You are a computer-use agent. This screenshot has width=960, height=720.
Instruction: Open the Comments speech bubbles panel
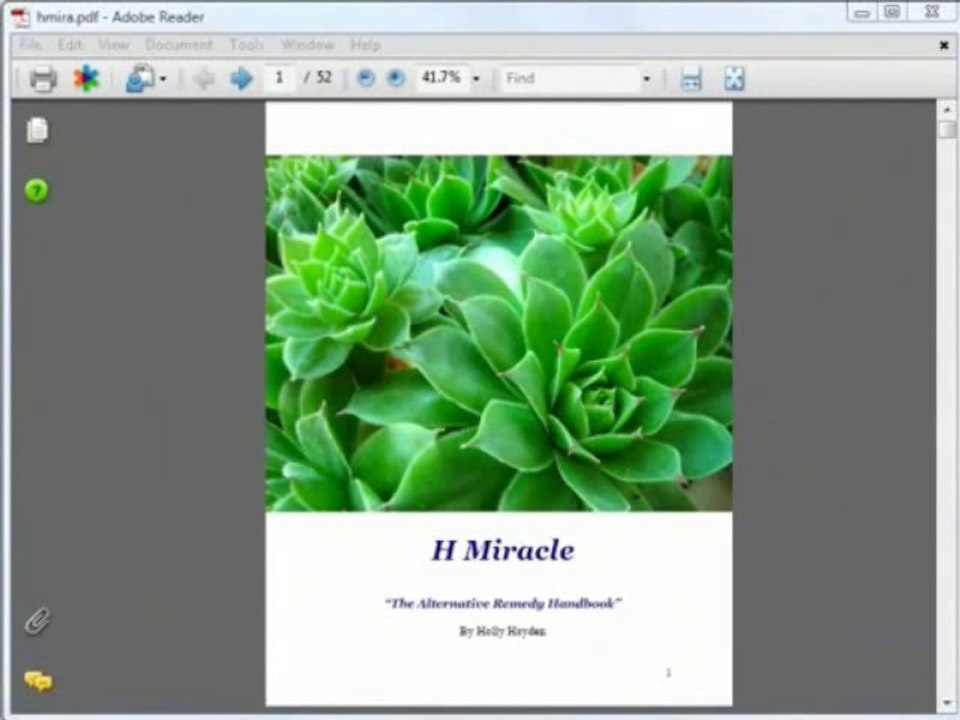38,681
